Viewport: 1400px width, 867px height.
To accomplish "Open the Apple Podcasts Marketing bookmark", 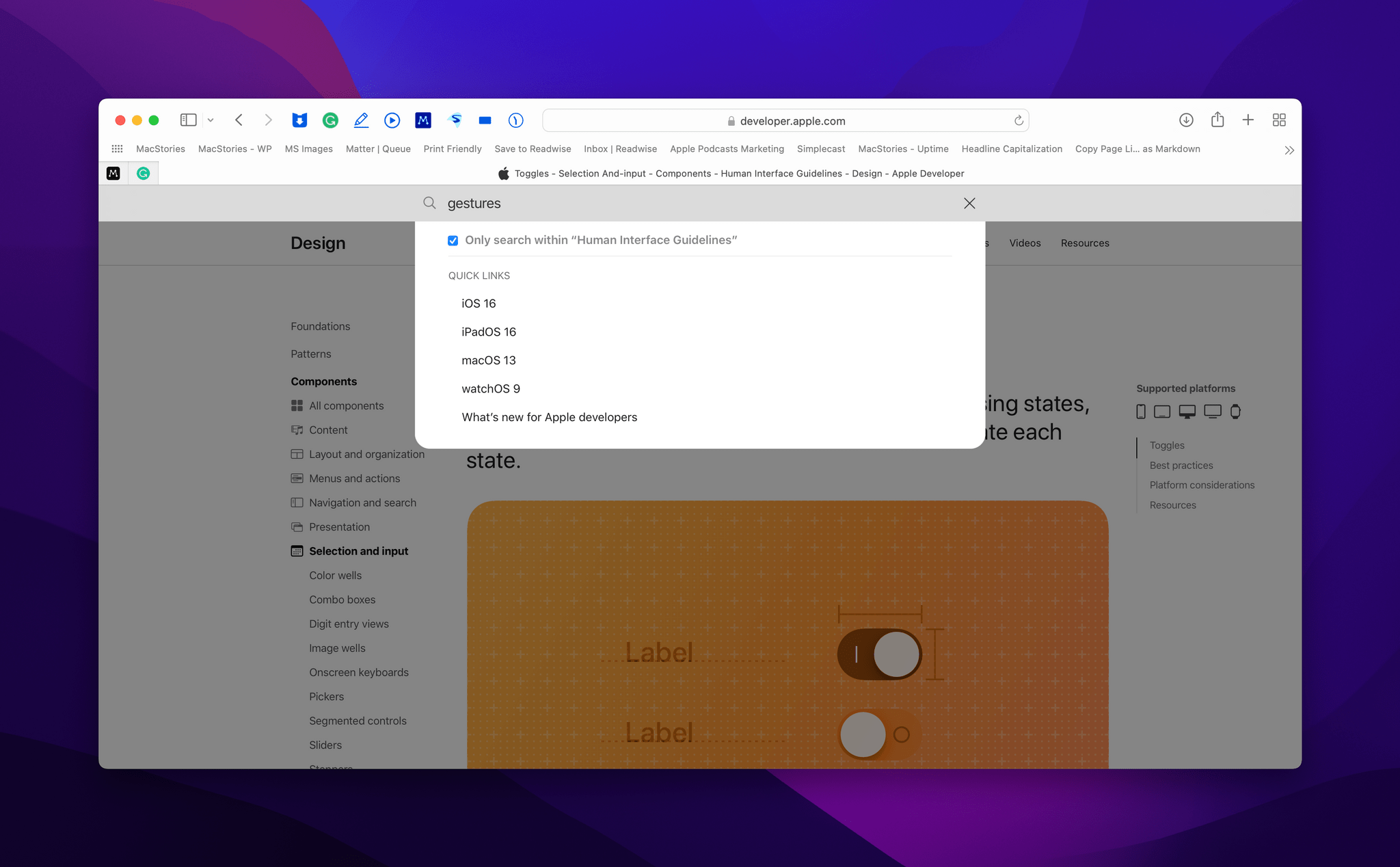I will pos(727,149).
